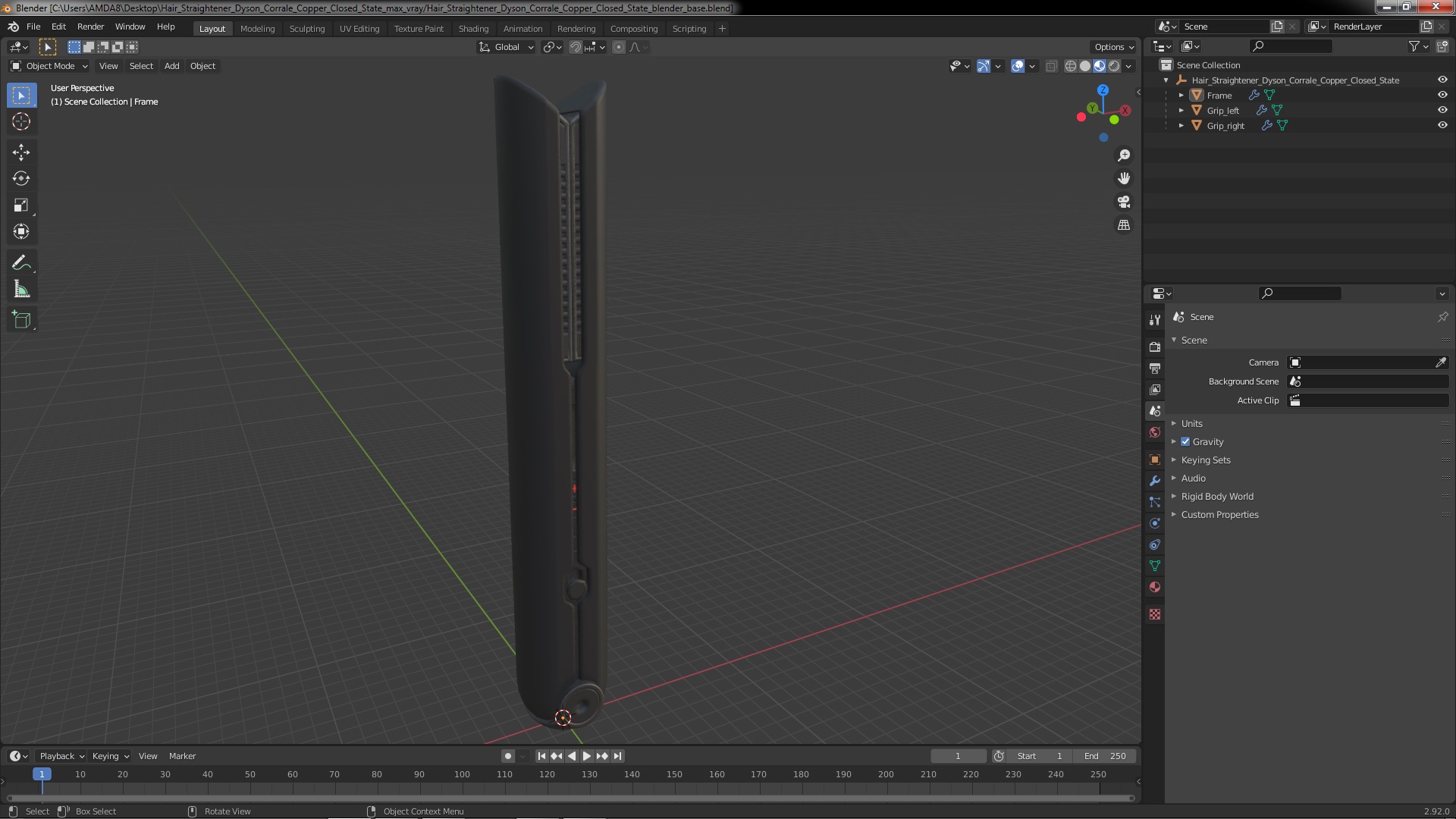Open the Options dropdown

(x=1114, y=47)
